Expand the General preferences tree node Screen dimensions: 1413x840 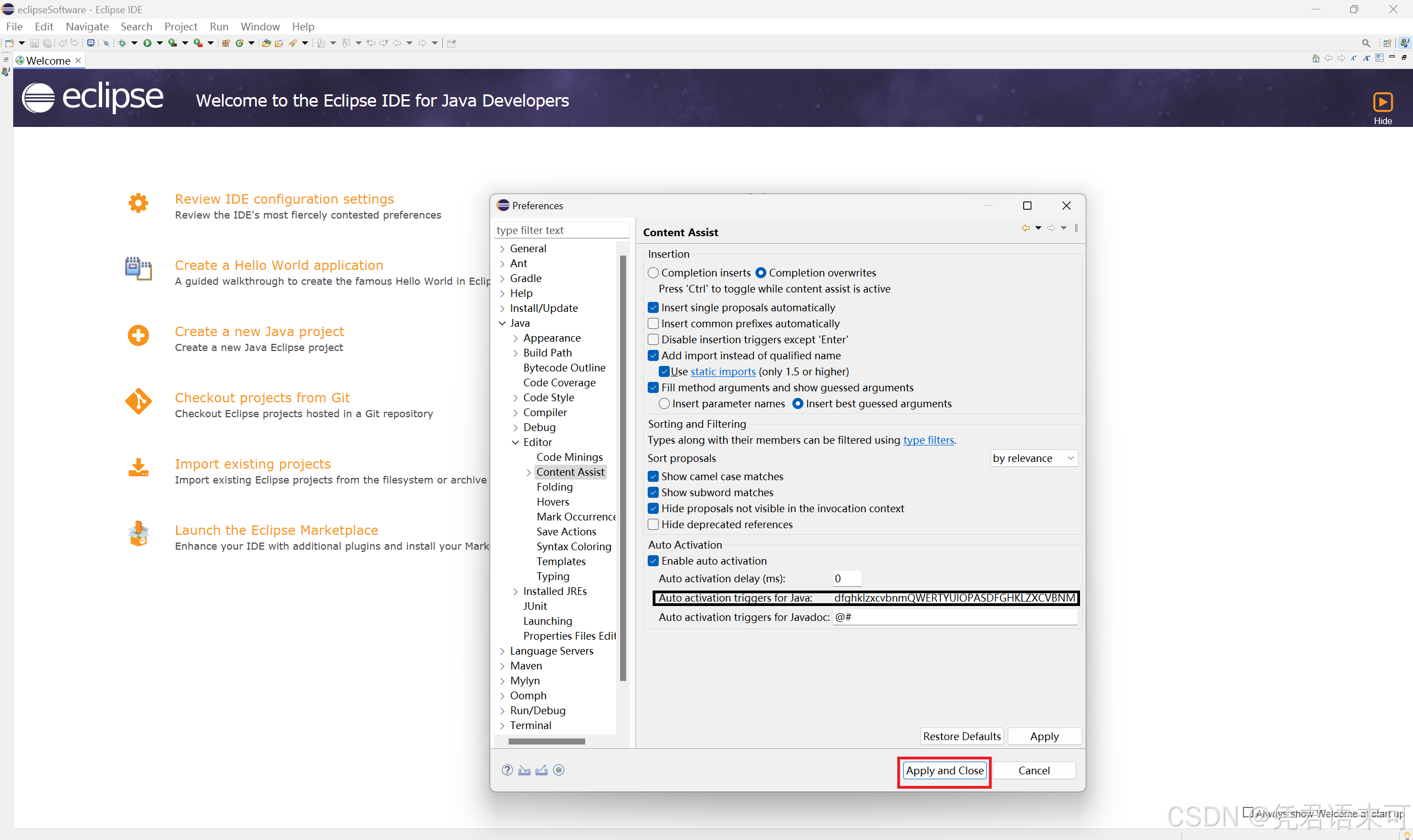click(x=502, y=248)
